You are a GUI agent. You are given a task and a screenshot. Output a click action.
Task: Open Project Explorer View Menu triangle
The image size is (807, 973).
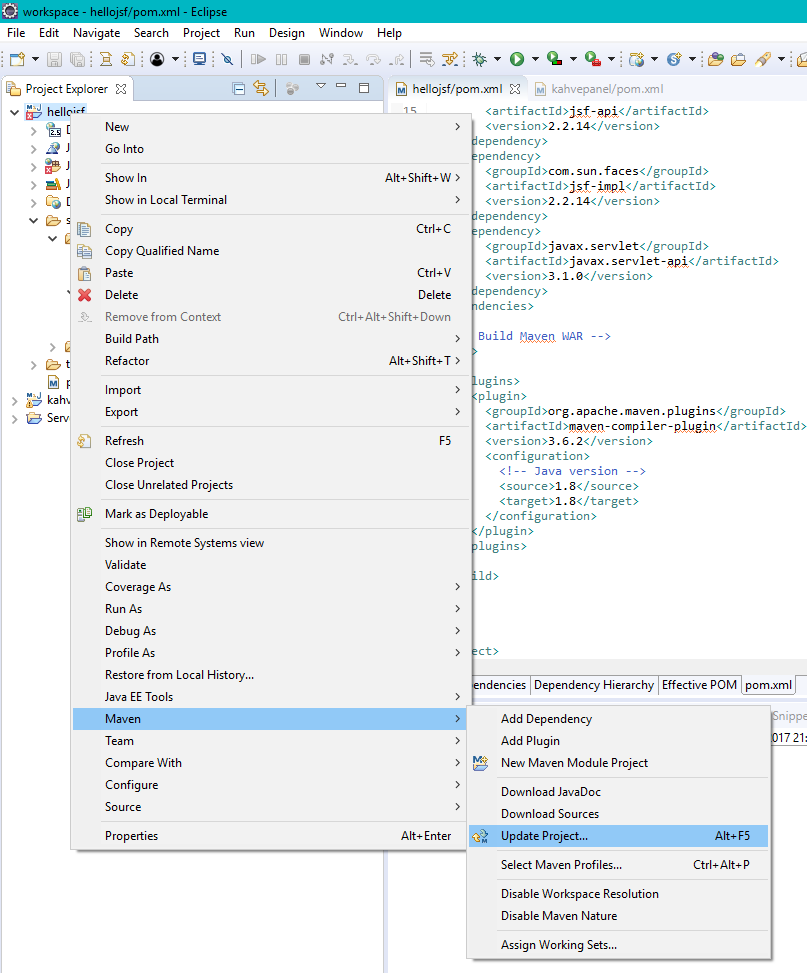point(321,86)
